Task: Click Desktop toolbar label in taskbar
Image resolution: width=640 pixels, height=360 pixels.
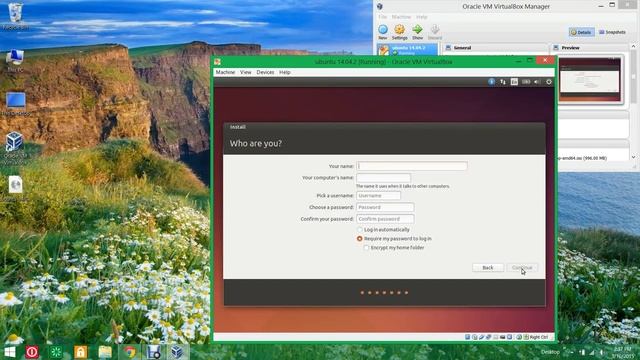Action: click(550, 352)
